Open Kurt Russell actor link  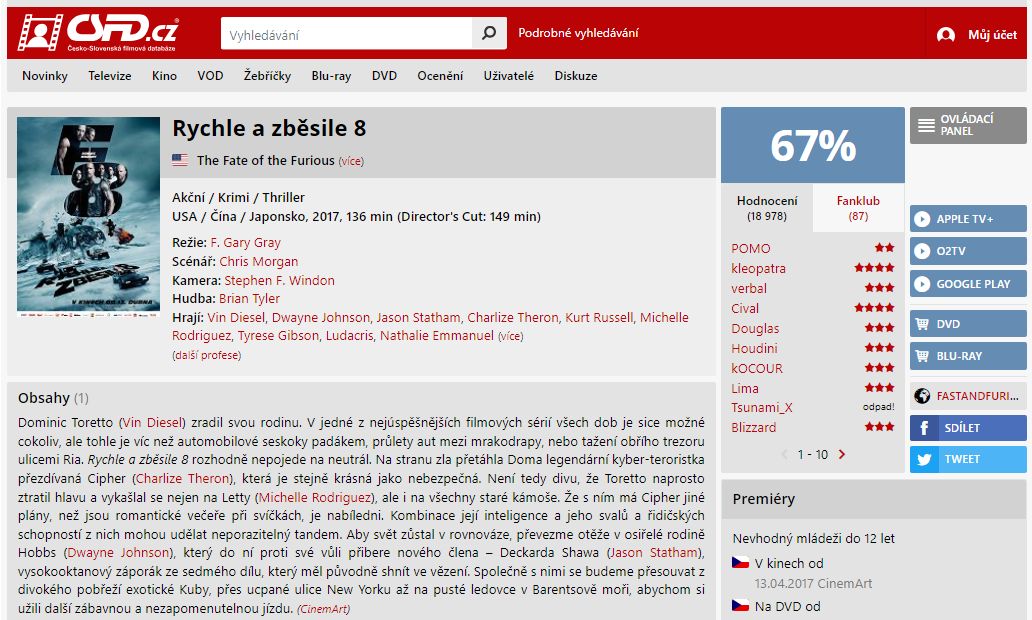[x=599, y=317]
